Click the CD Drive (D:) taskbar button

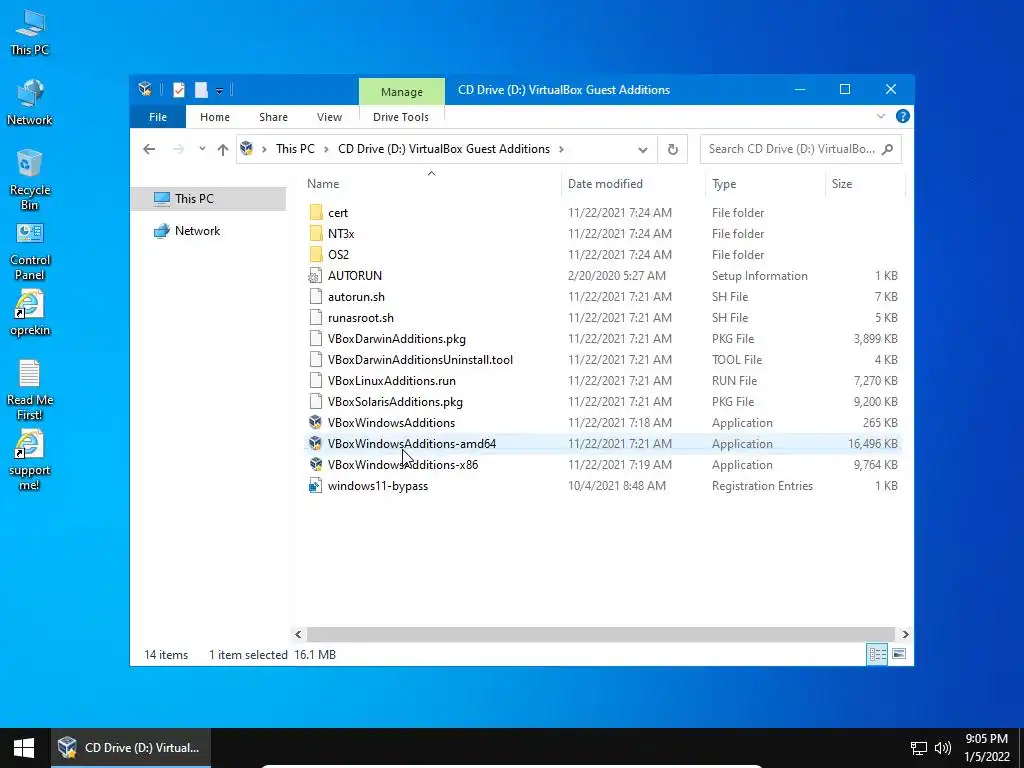[131, 748]
